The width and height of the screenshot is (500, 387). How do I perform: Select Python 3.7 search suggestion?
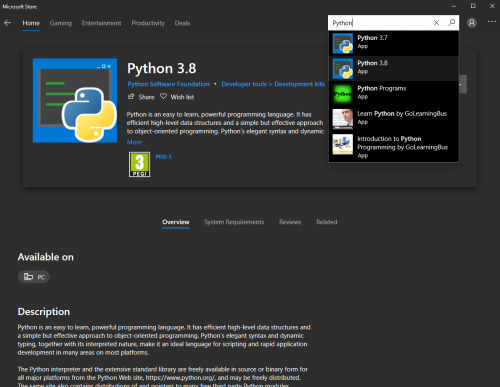tap(393, 43)
